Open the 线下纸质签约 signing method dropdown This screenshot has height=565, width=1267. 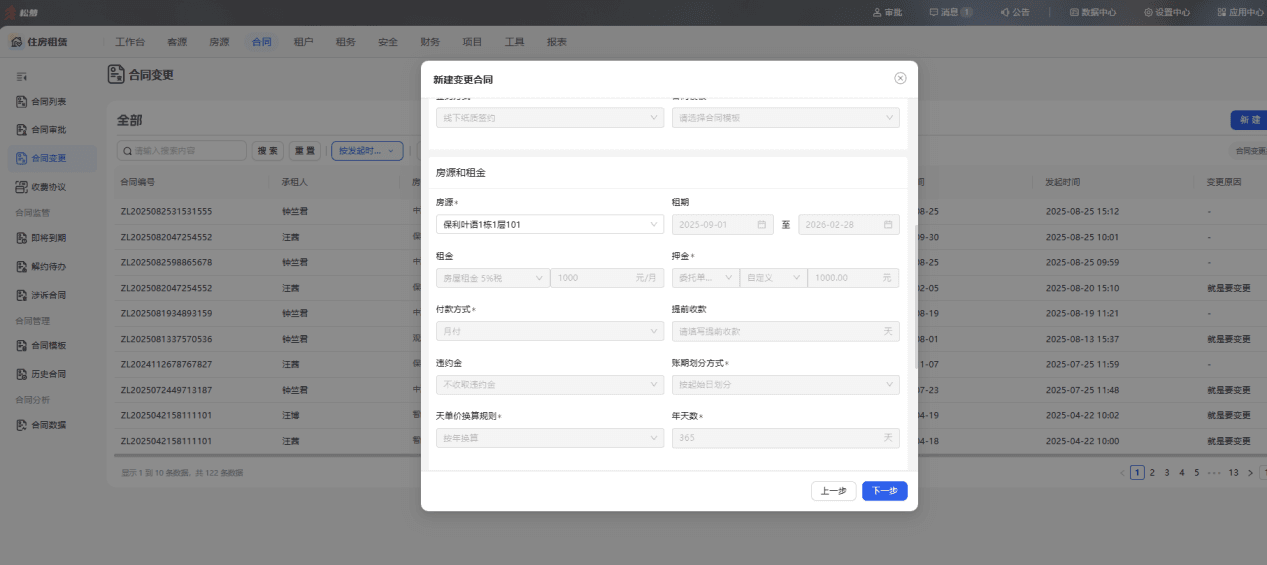pos(550,118)
